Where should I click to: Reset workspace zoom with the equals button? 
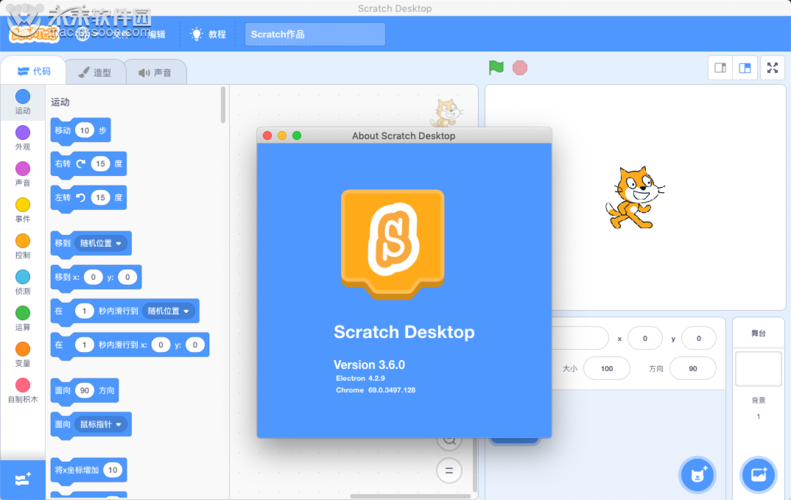tap(449, 471)
